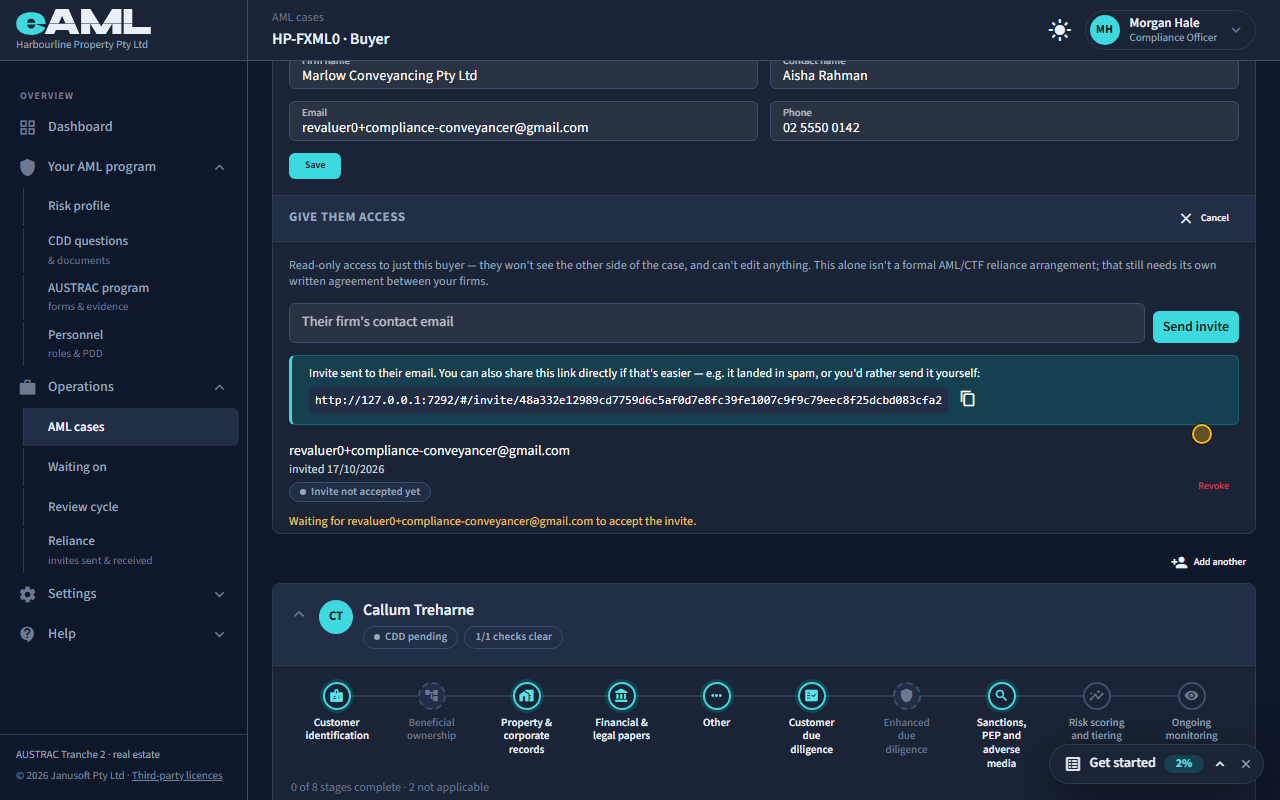Open the Waiting on page
This screenshot has width=1280, height=800.
click(x=131, y=467)
